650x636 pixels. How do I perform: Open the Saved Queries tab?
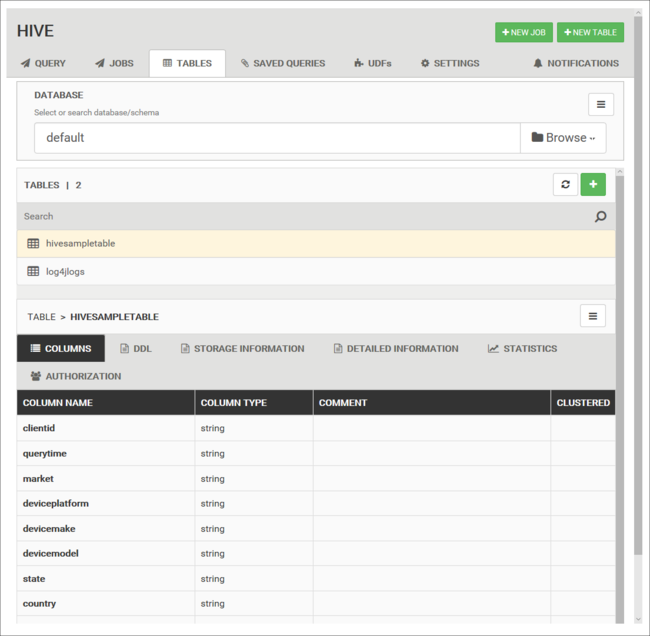coord(283,63)
